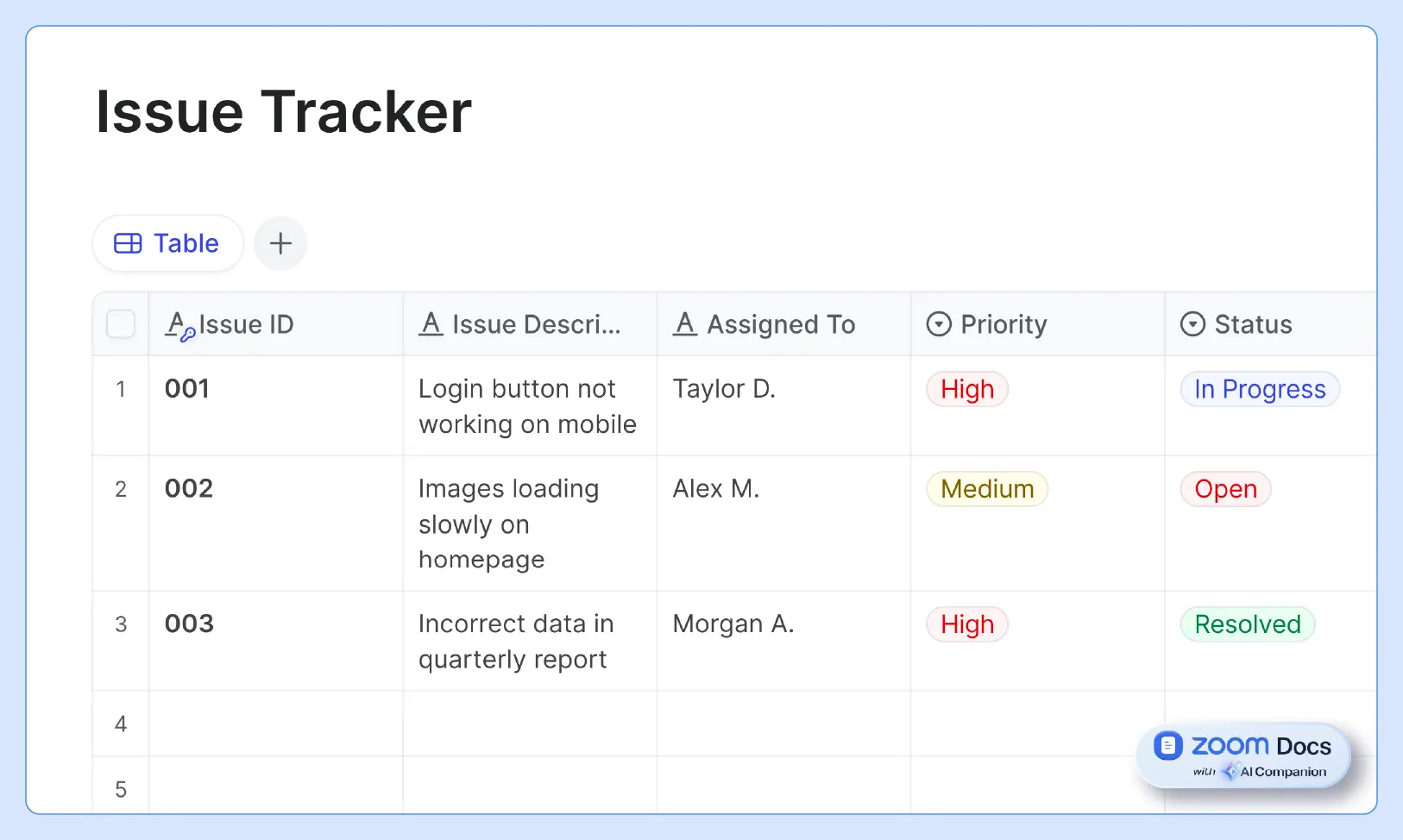Click the row number 3 indicator
The height and width of the screenshot is (840, 1403).
click(121, 624)
